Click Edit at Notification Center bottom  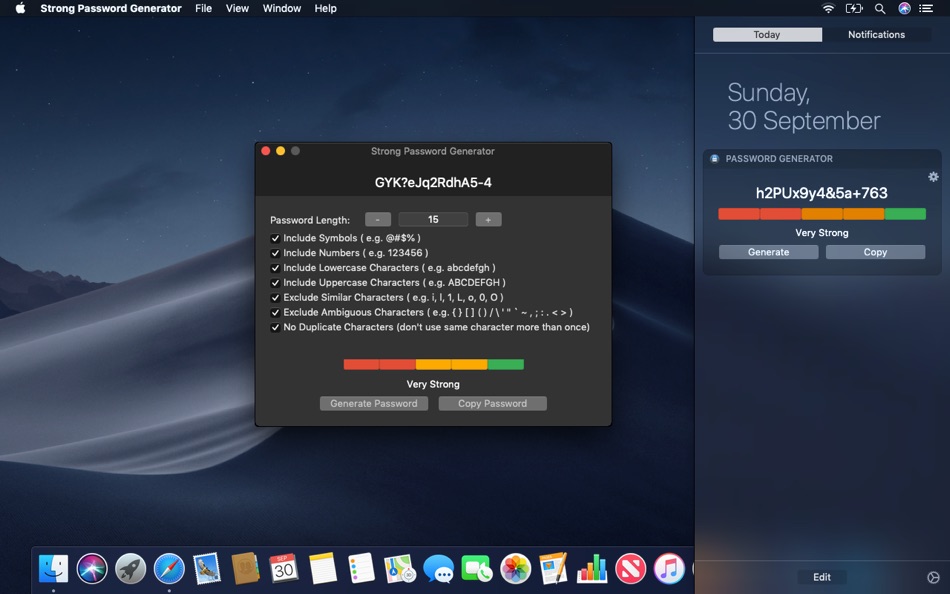[822, 577]
